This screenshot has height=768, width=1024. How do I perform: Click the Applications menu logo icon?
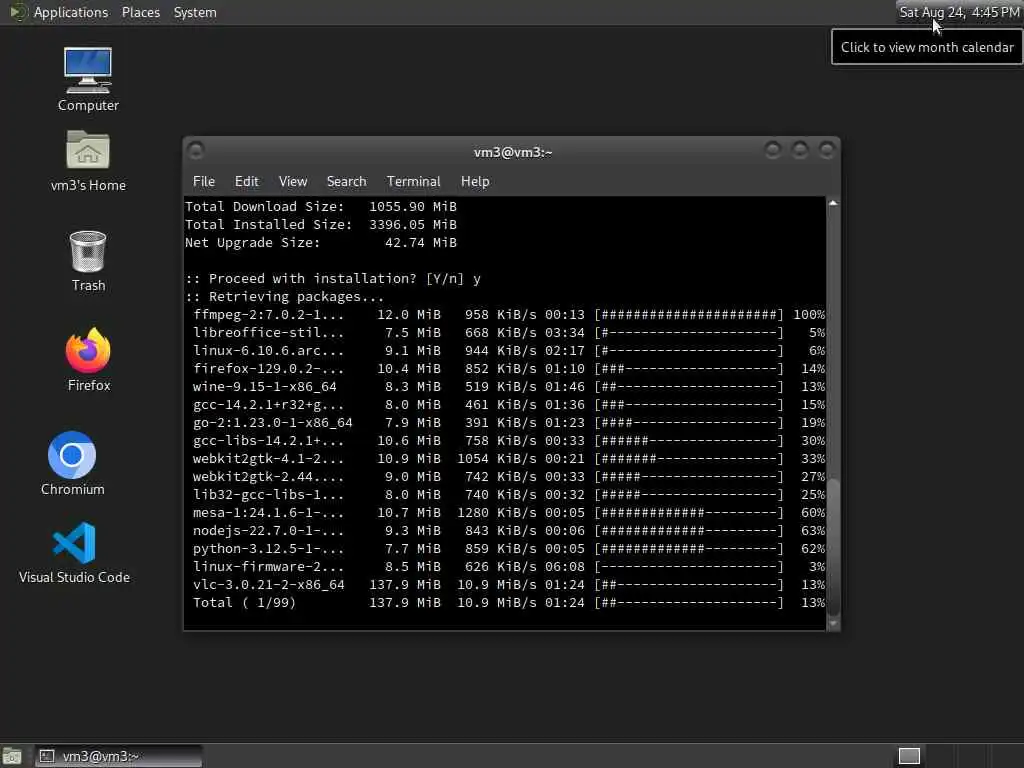coord(18,12)
